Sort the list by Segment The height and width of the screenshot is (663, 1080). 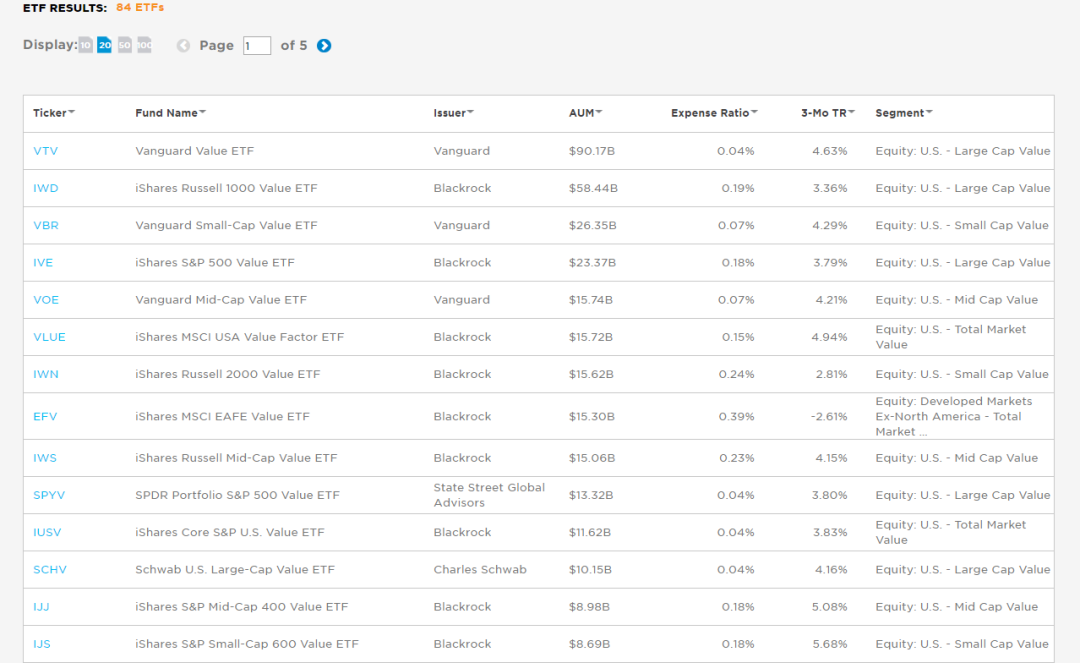(x=904, y=113)
